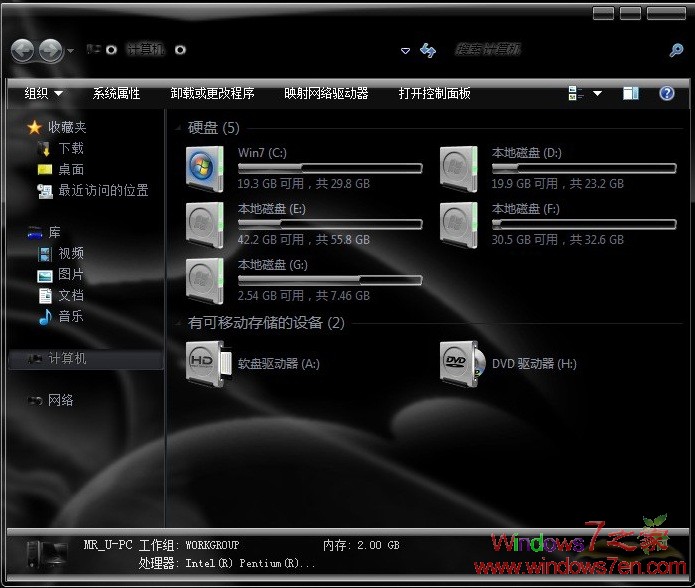695x588 pixels.
Task: Open 文档 library
Action: tap(71, 296)
